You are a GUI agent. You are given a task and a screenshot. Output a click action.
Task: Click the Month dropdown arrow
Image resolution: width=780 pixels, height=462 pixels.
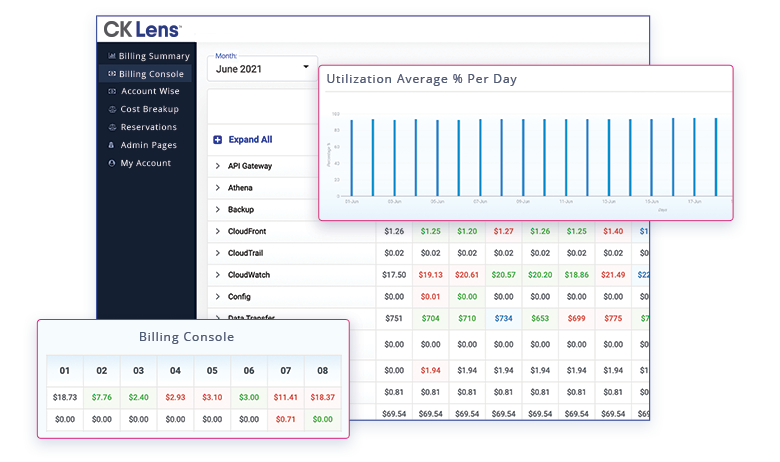[306, 67]
